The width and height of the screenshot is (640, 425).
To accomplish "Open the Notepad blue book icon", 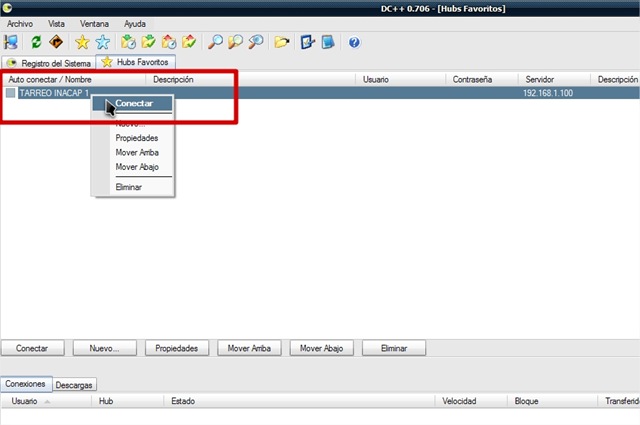I will [328, 42].
